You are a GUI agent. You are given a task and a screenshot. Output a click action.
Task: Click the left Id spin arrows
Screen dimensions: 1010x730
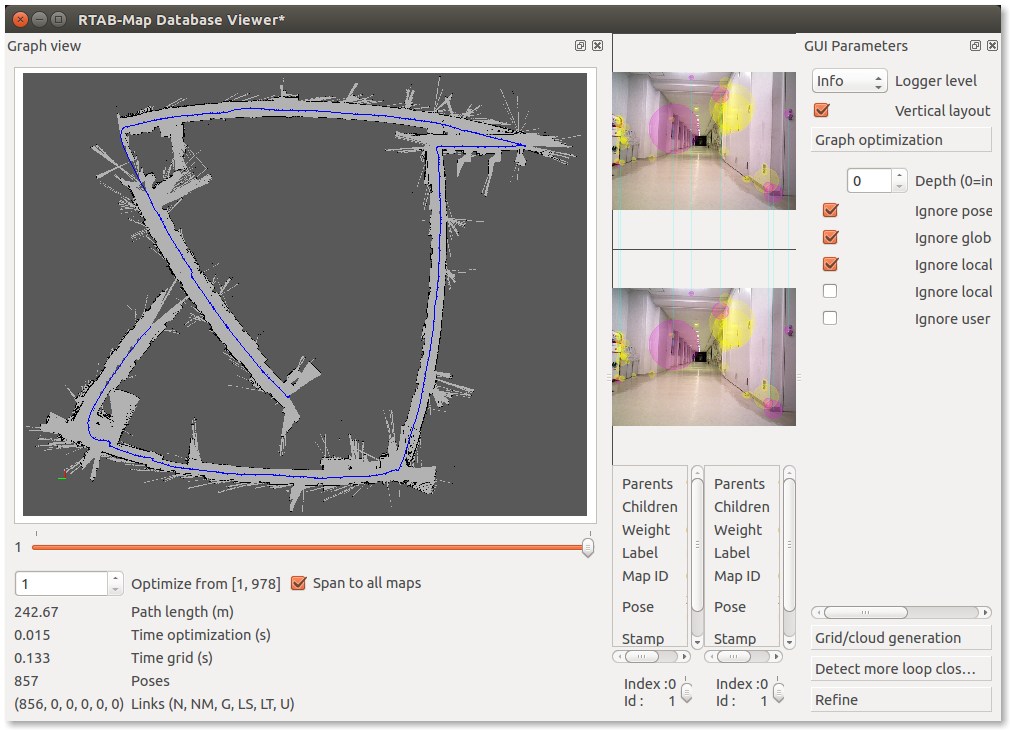coord(686,692)
